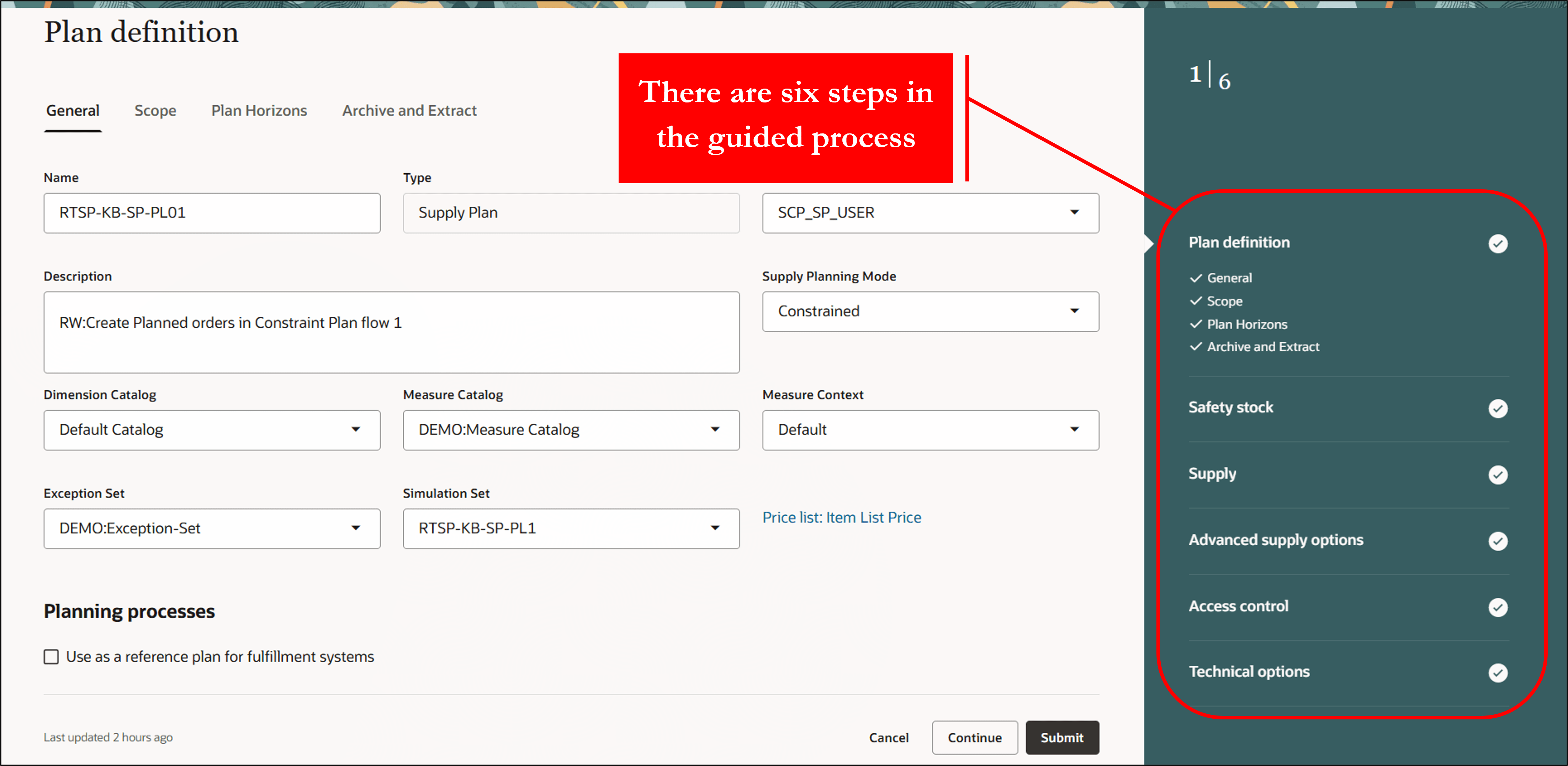Open Price list: Item List Price link
This screenshot has height=766, width=1568.
tap(841, 518)
